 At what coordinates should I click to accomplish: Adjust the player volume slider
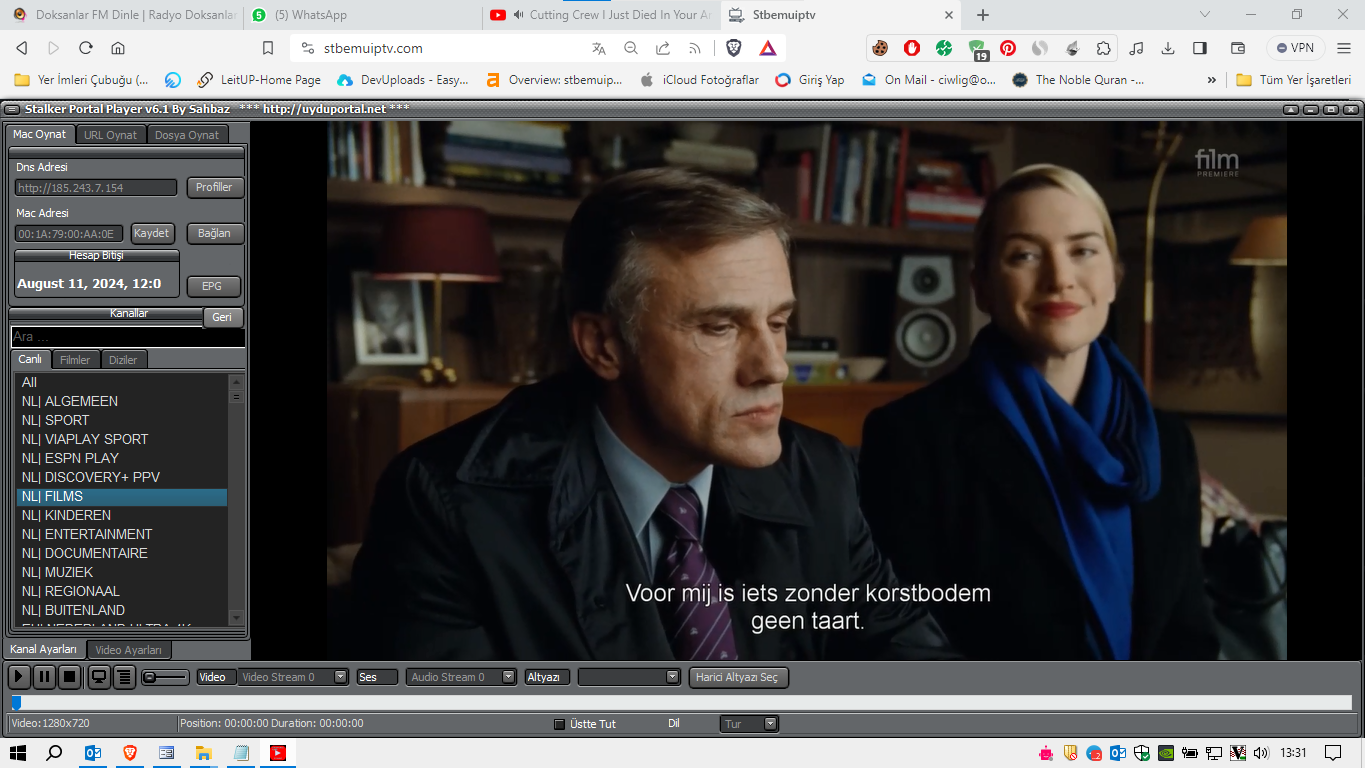[x=165, y=677]
